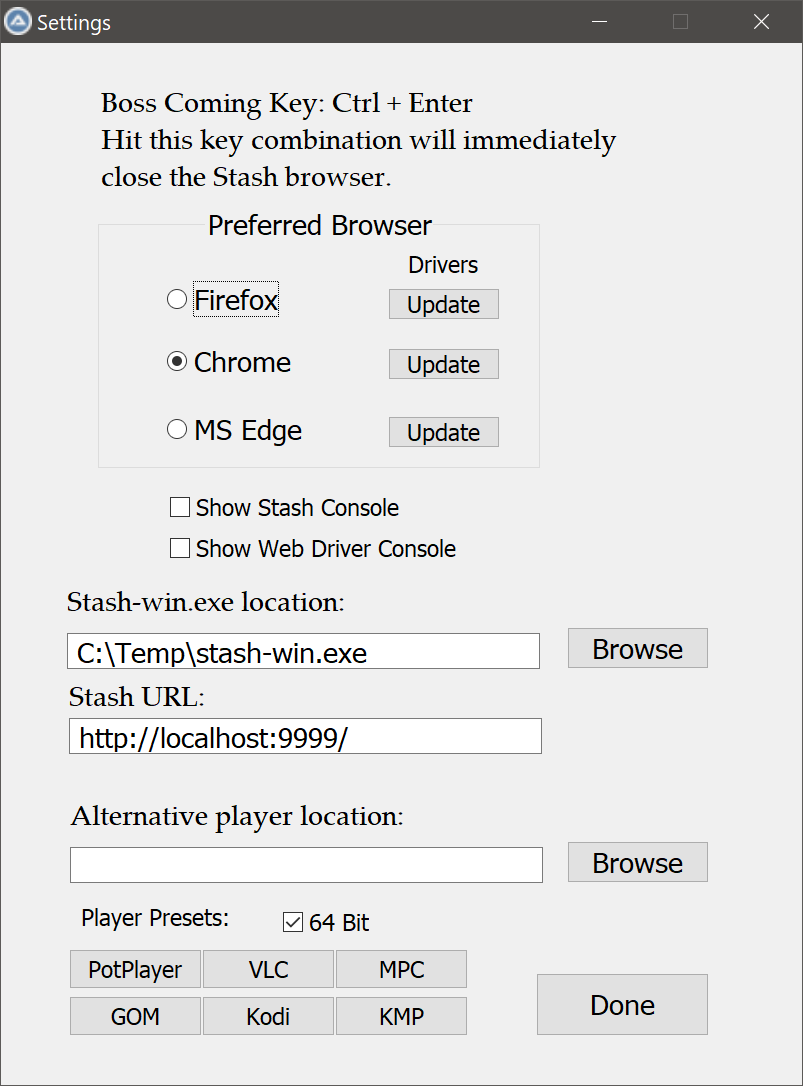Screen dimensions: 803x1086
Task: Update the MS Edge driver
Action: click(443, 432)
